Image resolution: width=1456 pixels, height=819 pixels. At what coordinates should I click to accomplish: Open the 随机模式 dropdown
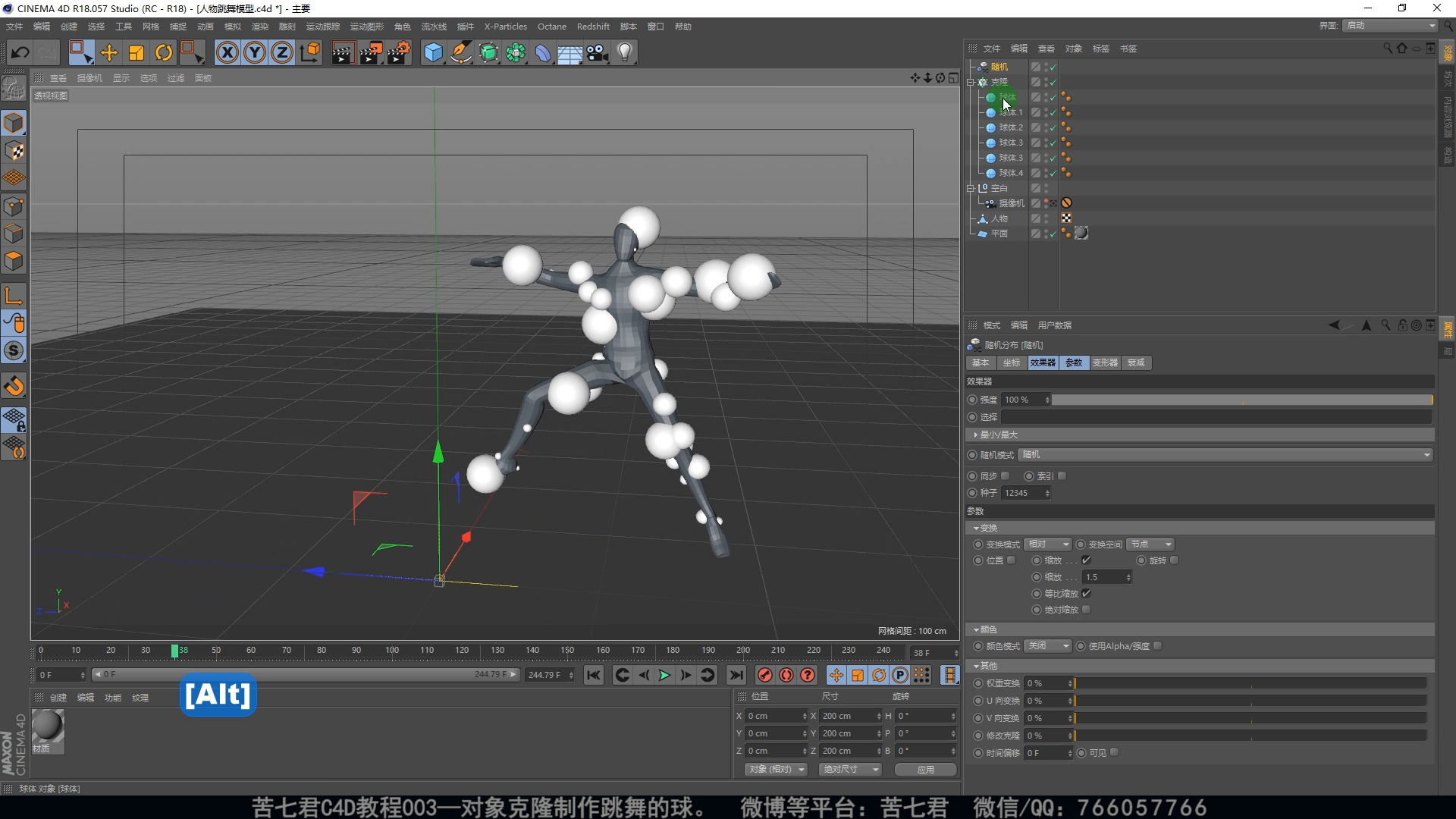coord(1225,455)
